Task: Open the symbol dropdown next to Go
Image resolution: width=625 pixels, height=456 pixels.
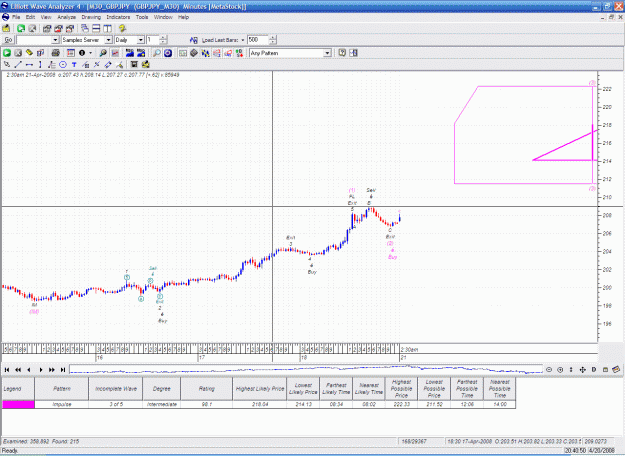Action: click(x=55, y=40)
